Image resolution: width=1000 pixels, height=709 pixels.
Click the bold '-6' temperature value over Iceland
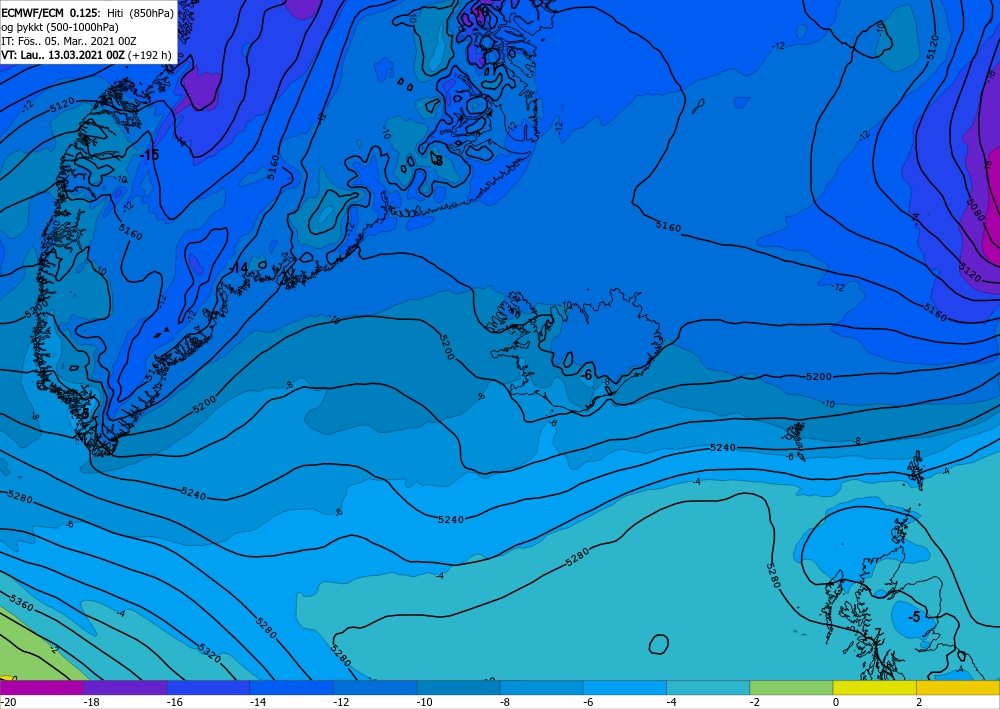(586, 375)
